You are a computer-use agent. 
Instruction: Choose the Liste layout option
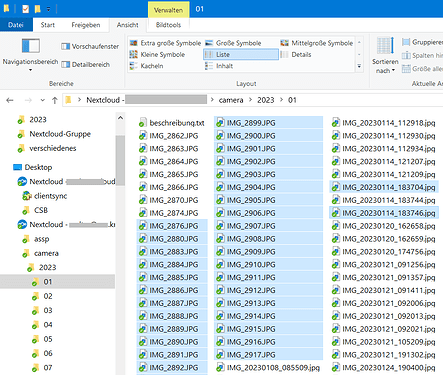241,54
